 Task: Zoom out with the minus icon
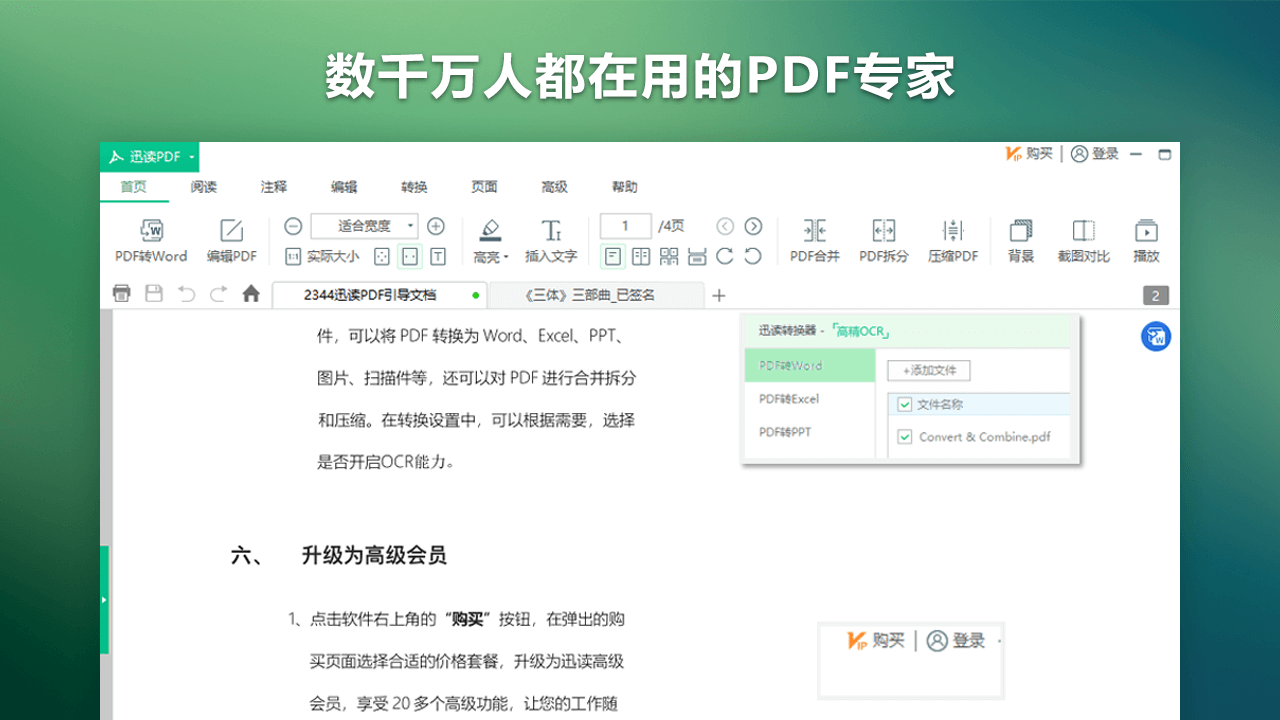[293, 226]
